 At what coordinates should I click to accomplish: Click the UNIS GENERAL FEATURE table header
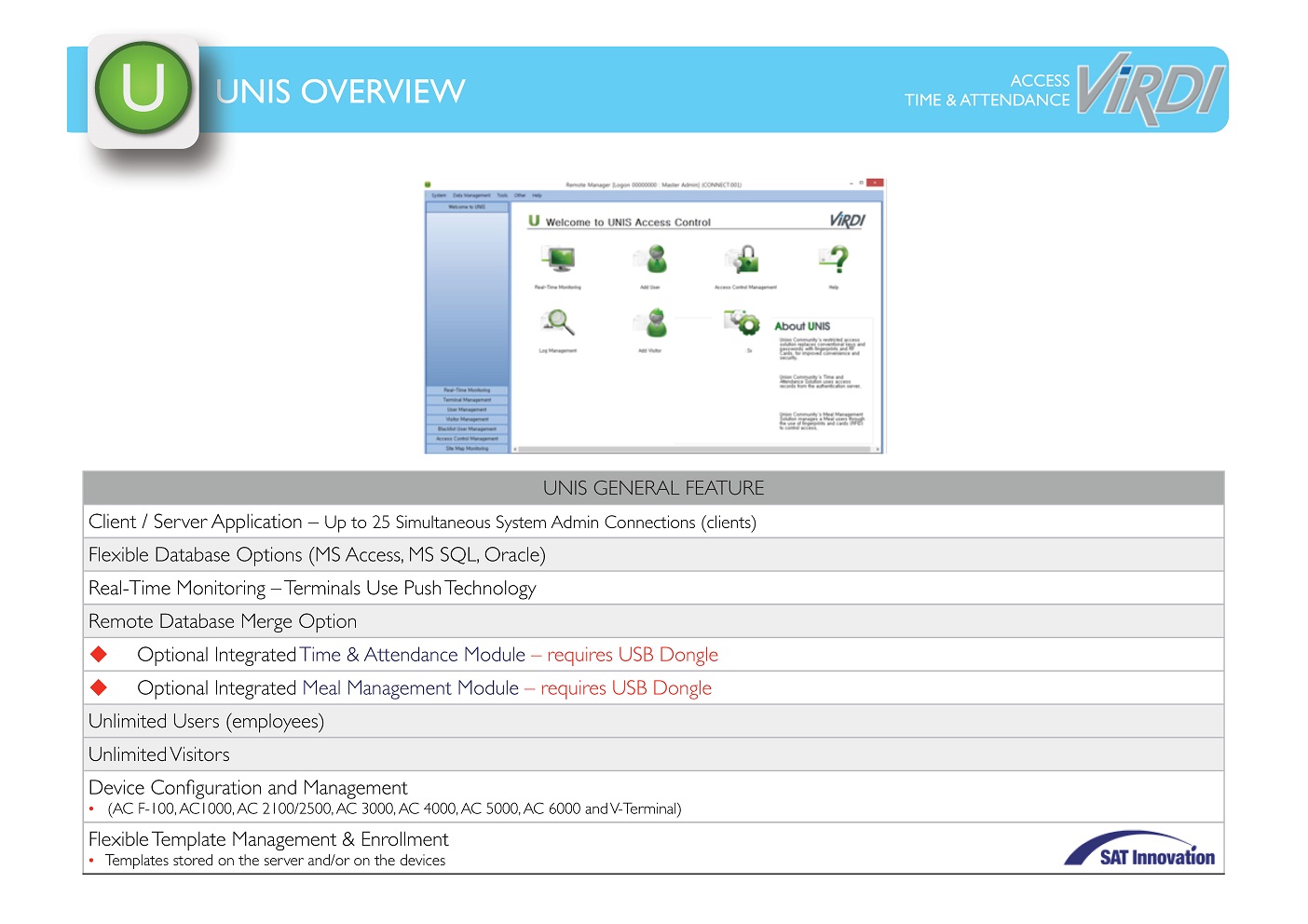coord(653,488)
